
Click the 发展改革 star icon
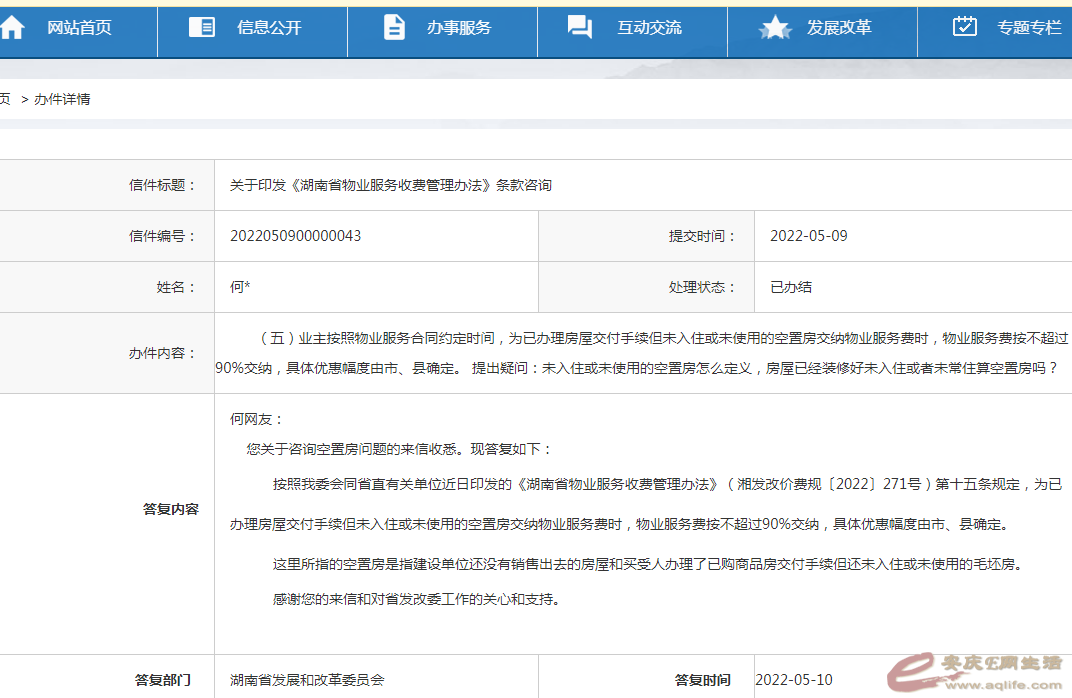pyautogui.click(x=774, y=28)
